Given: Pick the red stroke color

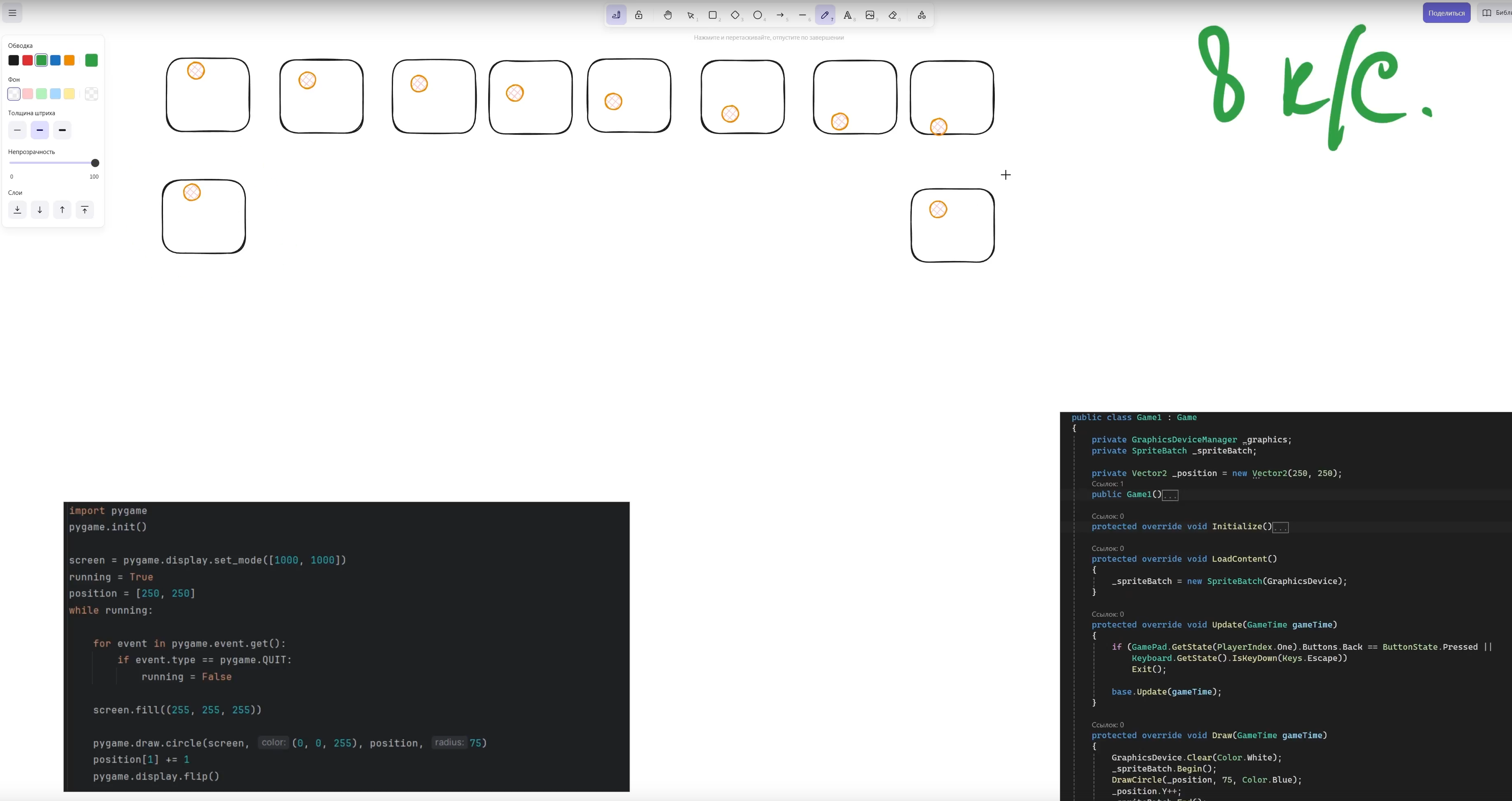Looking at the screenshot, I should click(28, 60).
